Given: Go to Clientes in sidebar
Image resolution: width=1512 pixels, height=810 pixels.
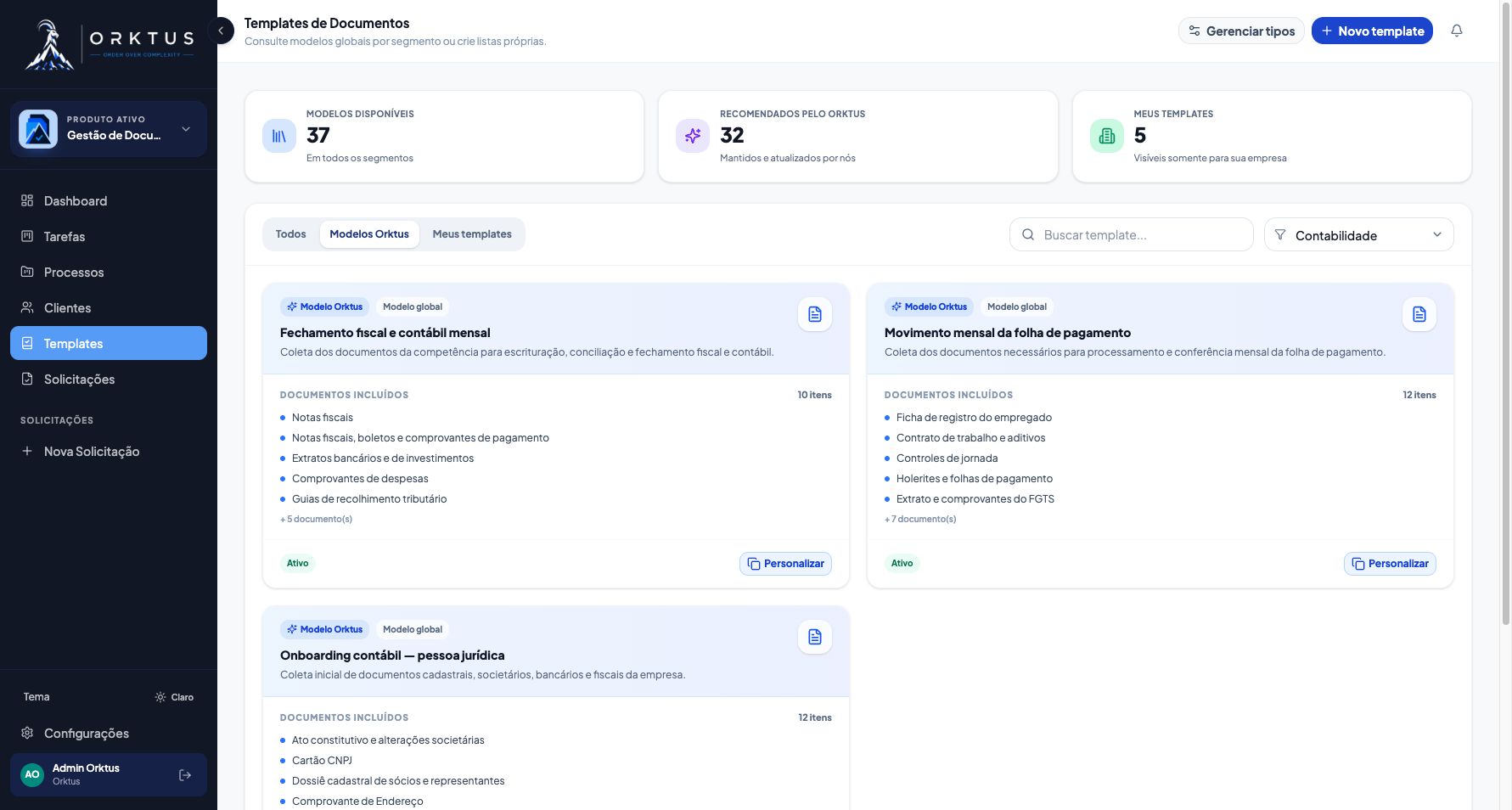Looking at the screenshot, I should point(109,307).
